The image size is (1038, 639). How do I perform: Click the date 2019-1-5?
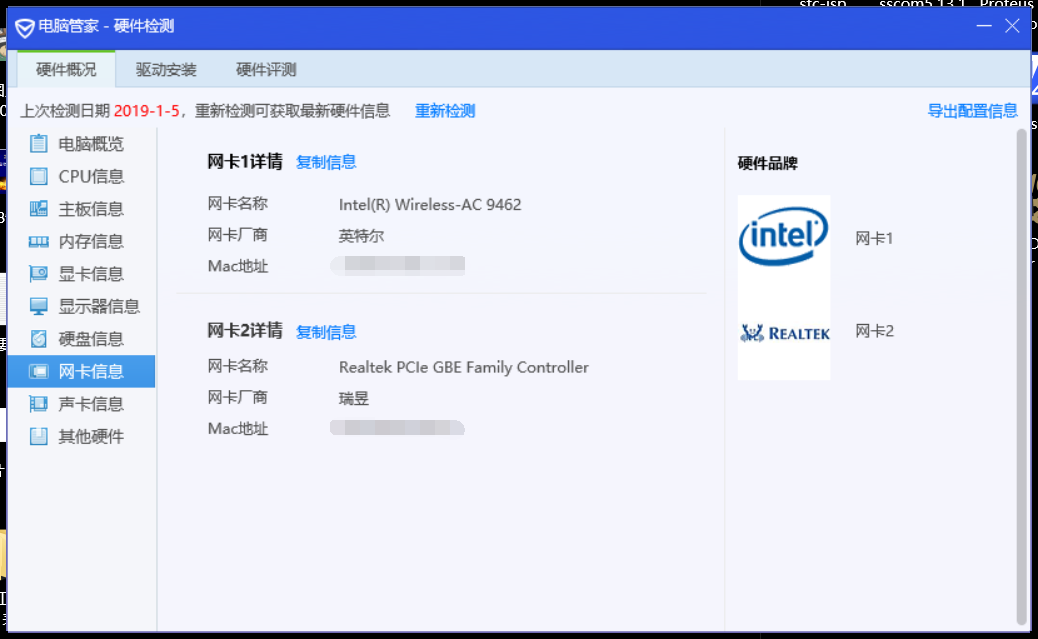pos(146,111)
